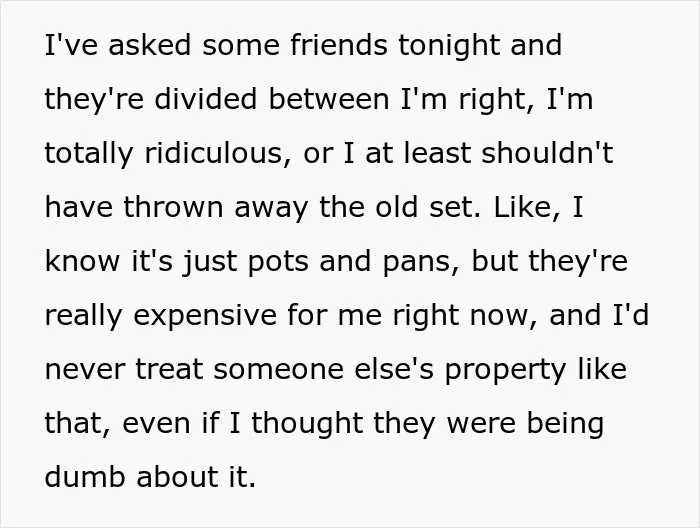Image resolution: width=700 pixels, height=528 pixels.
Task: Click the word "Like," after old set
Action: click(527, 208)
